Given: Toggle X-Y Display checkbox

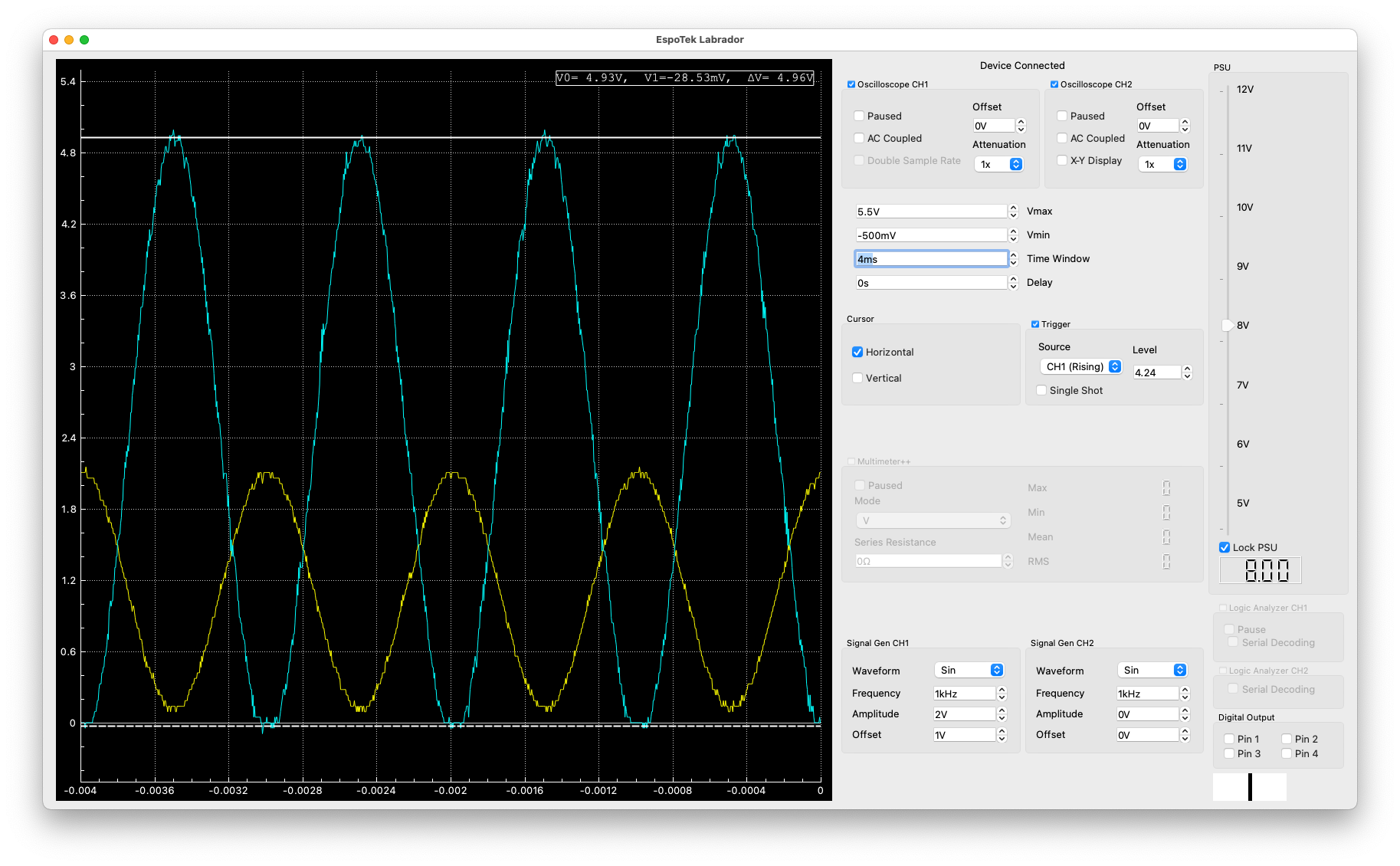Looking at the screenshot, I should pyautogui.click(x=1062, y=160).
